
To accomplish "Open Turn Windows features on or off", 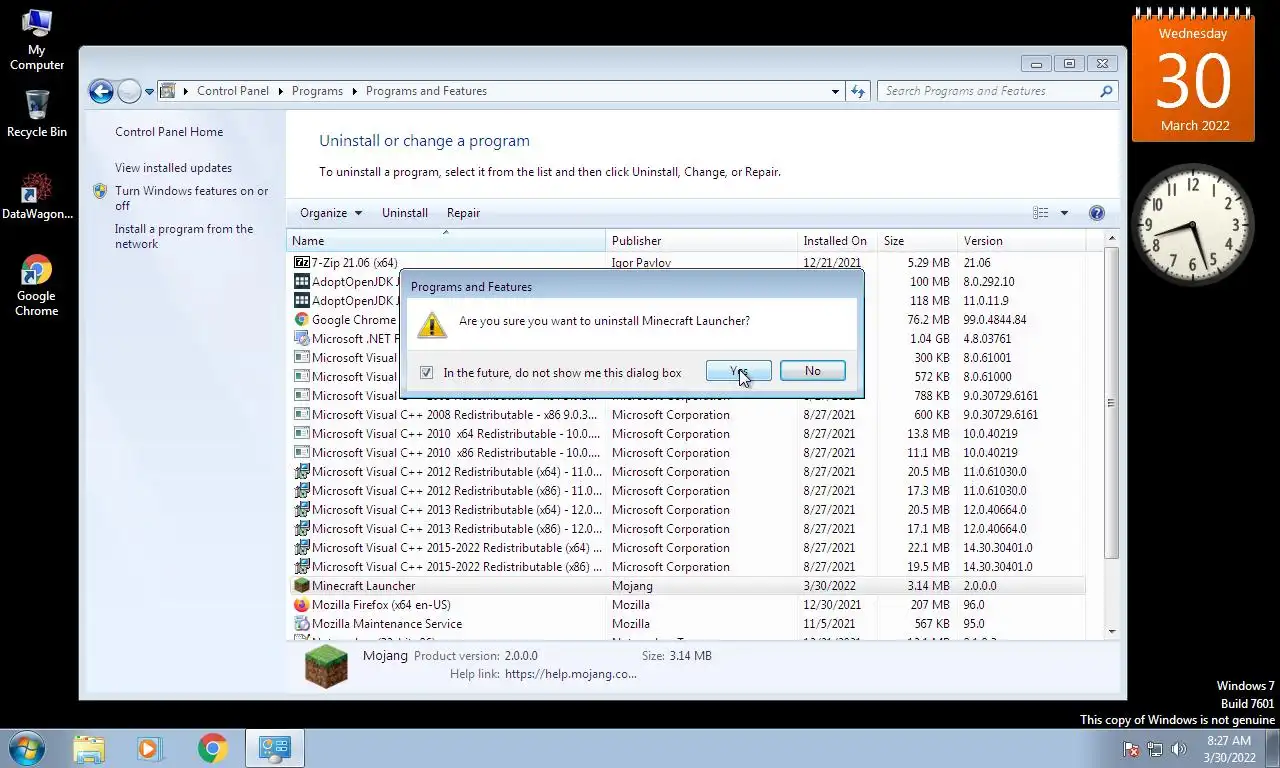I will [192, 198].
